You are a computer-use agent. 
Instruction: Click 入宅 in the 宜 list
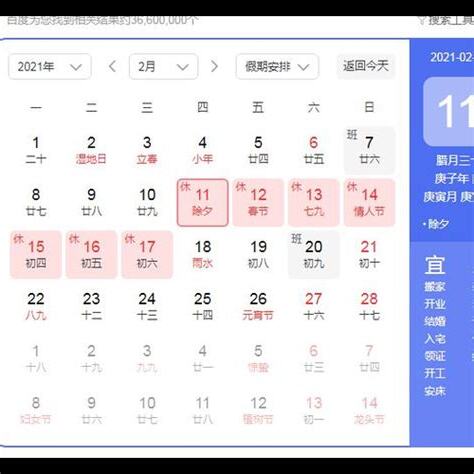435,339
